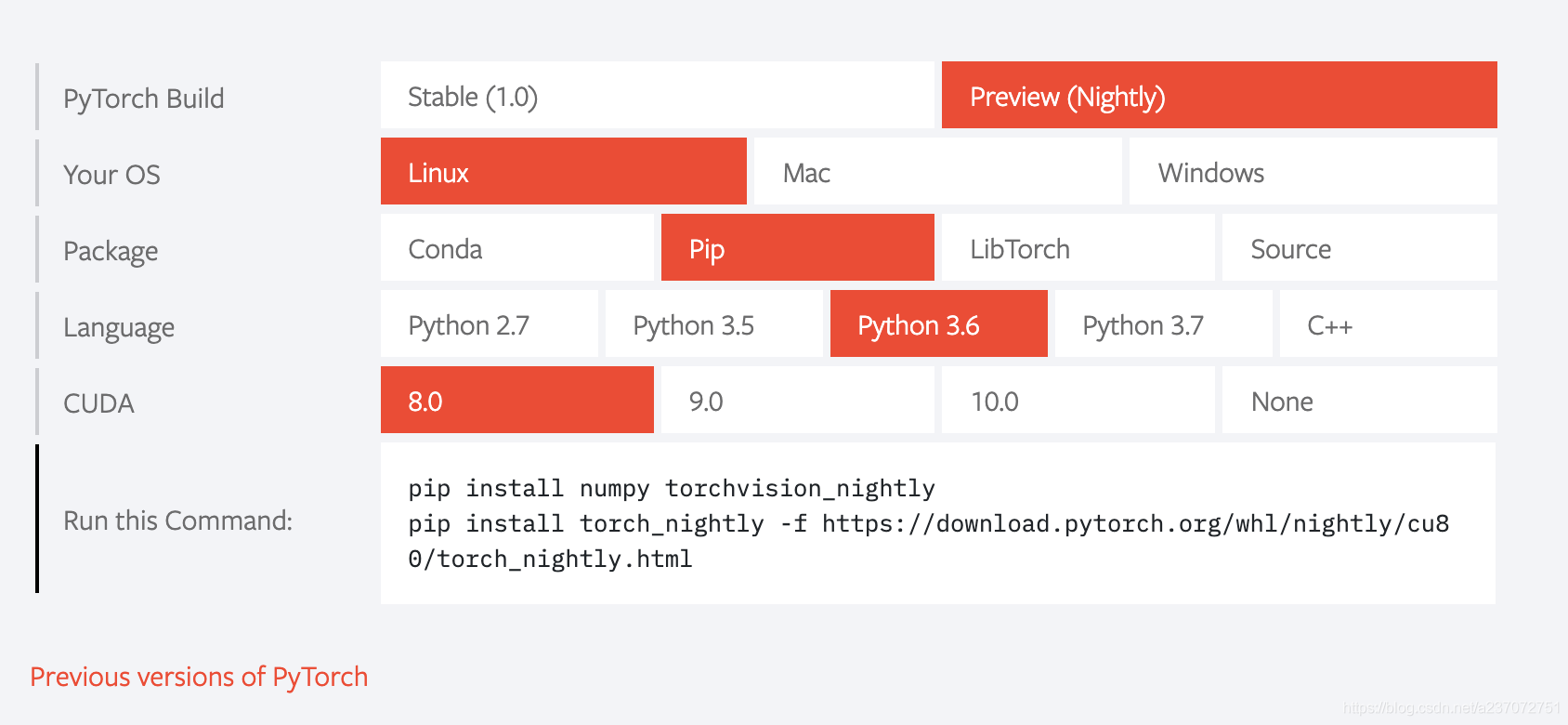Select CUDA version 8.0
This screenshot has width=1568, height=725.
[x=516, y=401]
